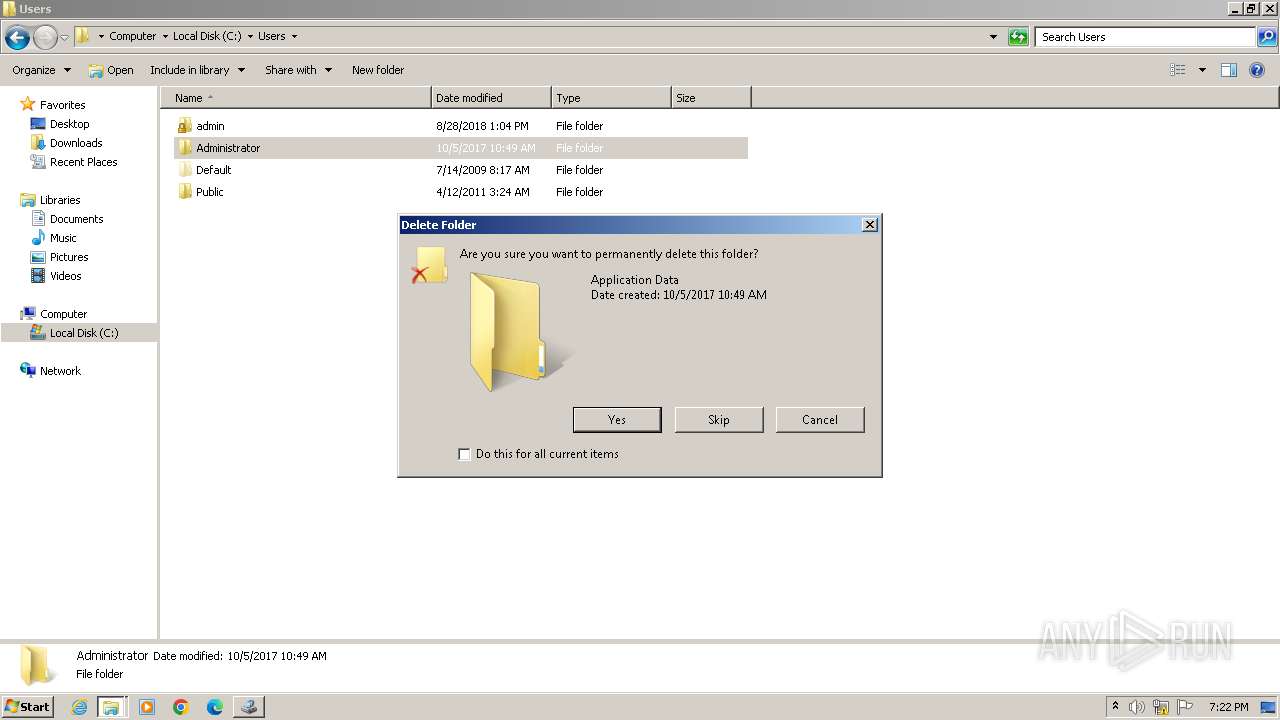This screenshot has width=1280, height=720.
Task: Show hidden system tray icons
Action: pyautogui.click(x=1116, y=707)
